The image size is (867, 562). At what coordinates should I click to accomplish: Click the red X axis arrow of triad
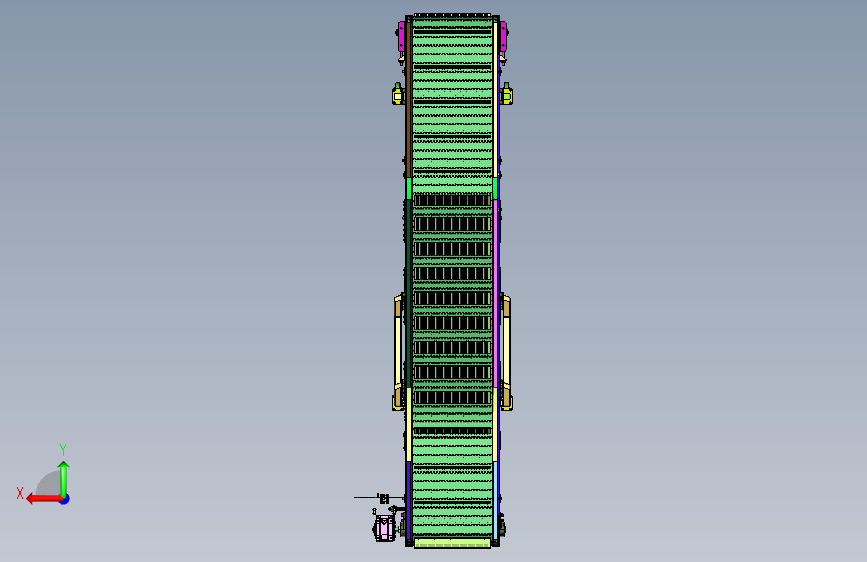coord(44,499)
